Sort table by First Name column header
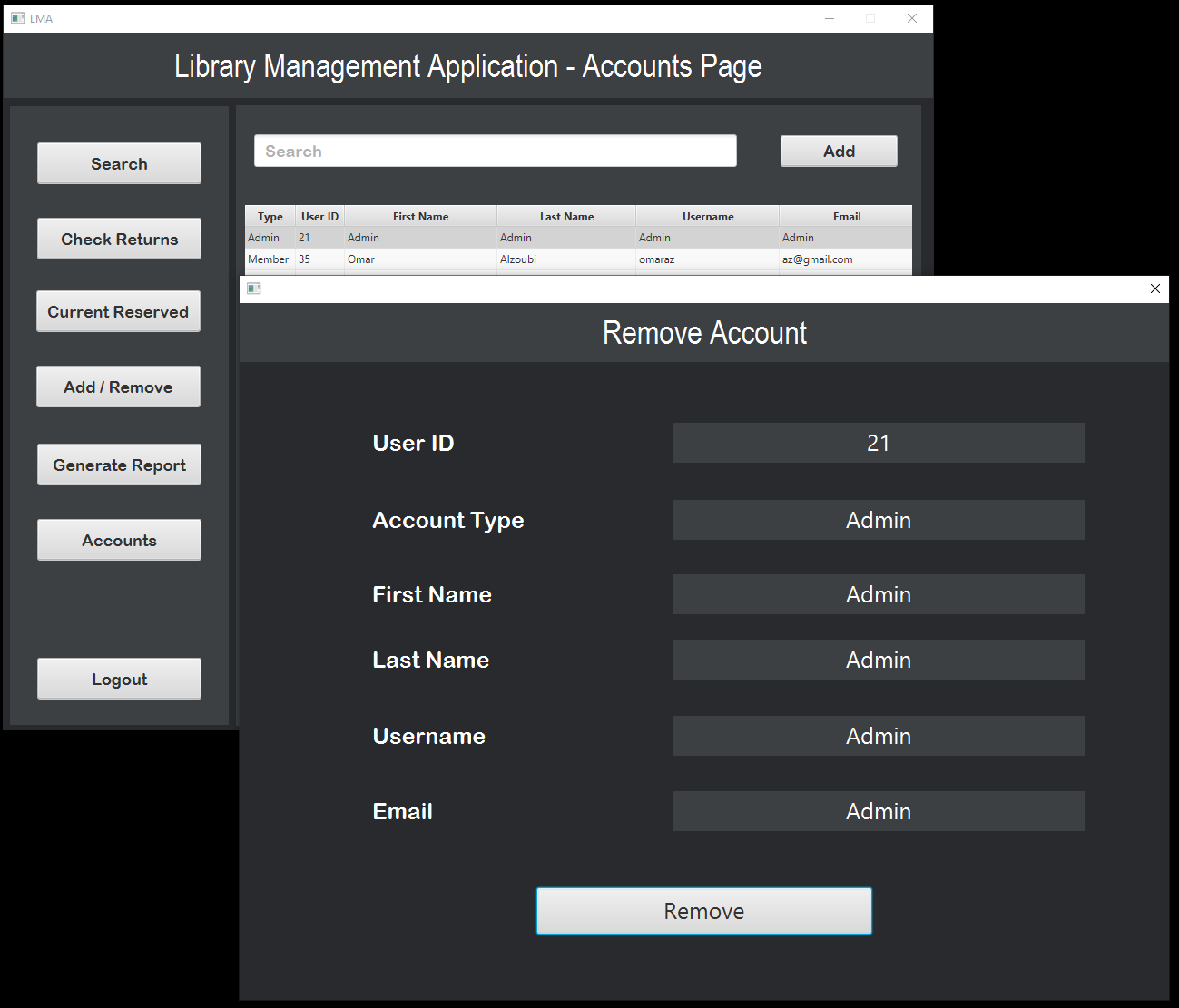The width and height of the screenshot is (1179, 1008). 420,216
